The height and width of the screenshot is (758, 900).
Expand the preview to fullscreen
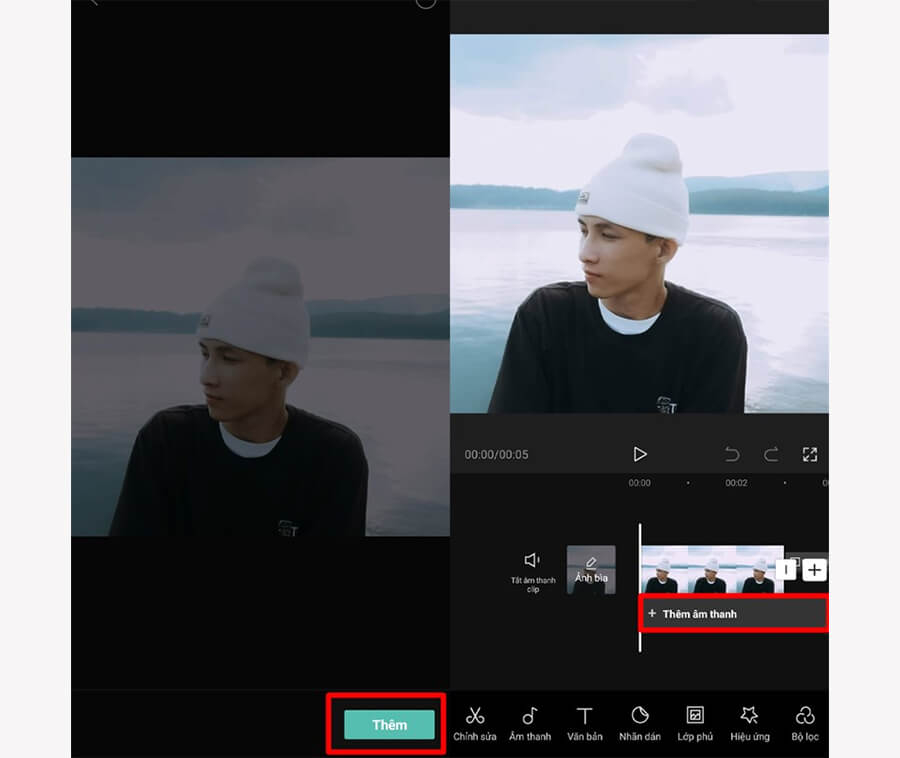[x=809, y=453]
